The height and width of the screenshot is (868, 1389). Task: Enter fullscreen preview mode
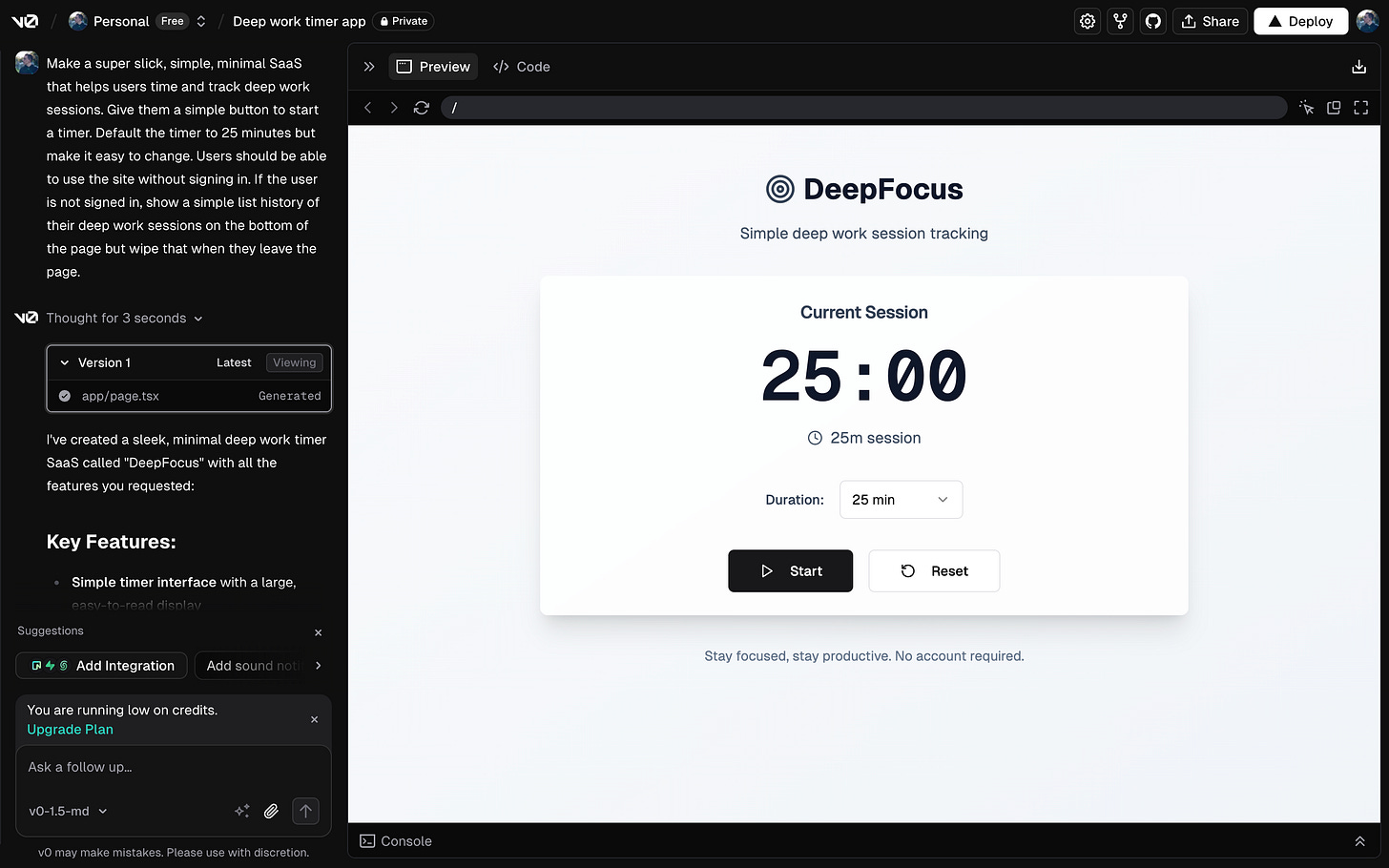click(x=1361, y=108)
